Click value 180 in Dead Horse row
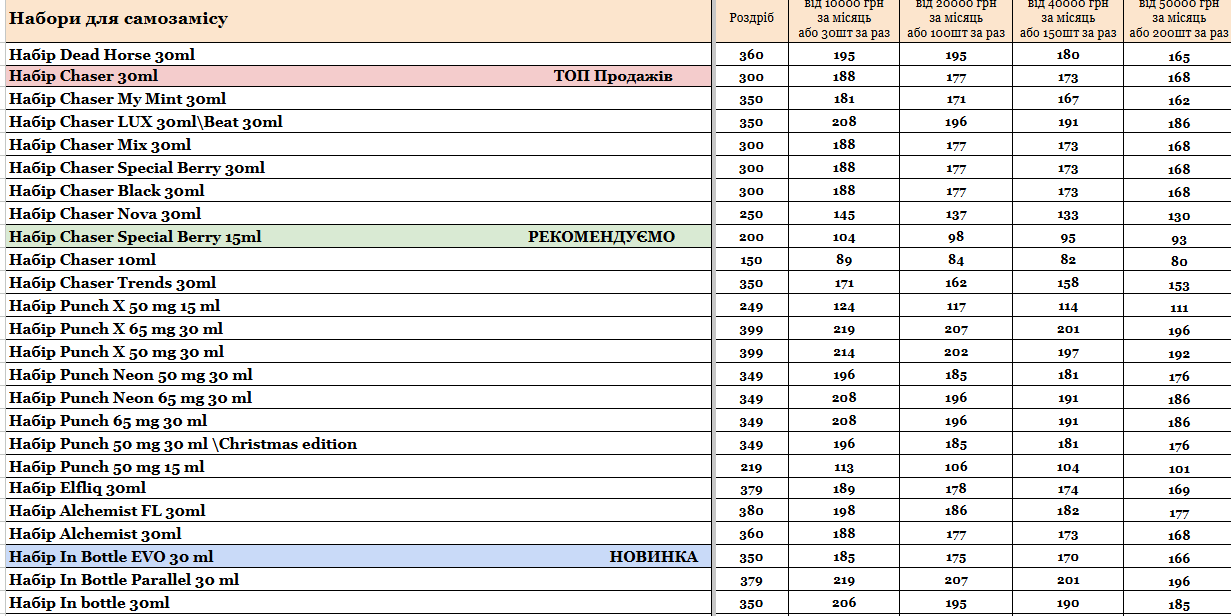Screen dimensions: 1231x616 coord(1068,55)
